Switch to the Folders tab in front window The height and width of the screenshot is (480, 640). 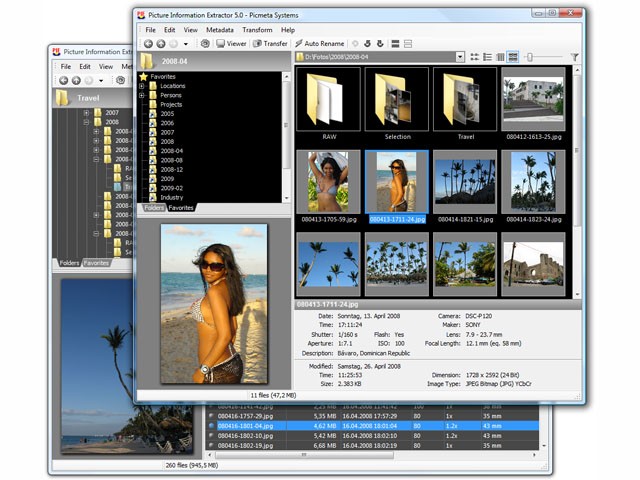tap(154, 208)
